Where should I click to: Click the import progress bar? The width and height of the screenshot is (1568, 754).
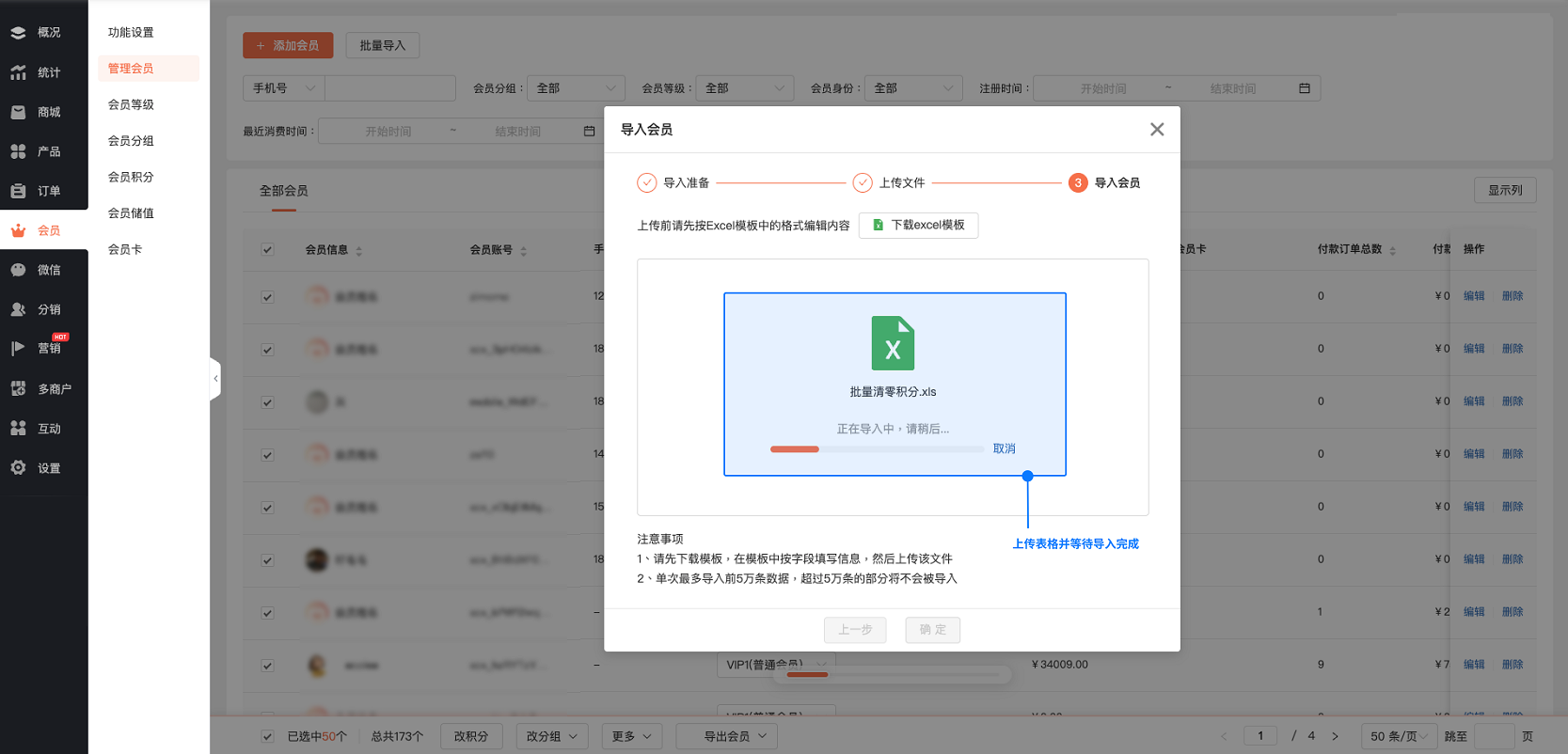point(877,449)
